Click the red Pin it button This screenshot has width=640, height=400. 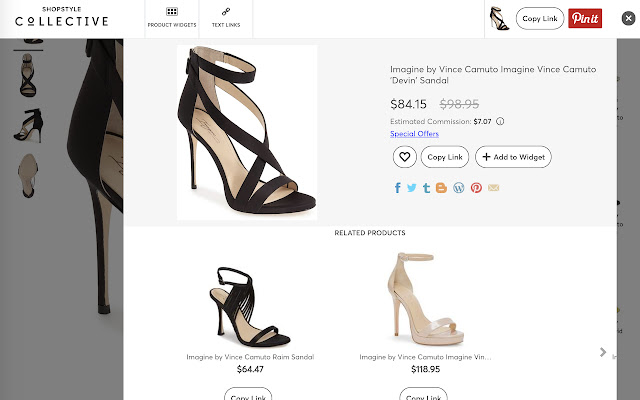(585, 18)
